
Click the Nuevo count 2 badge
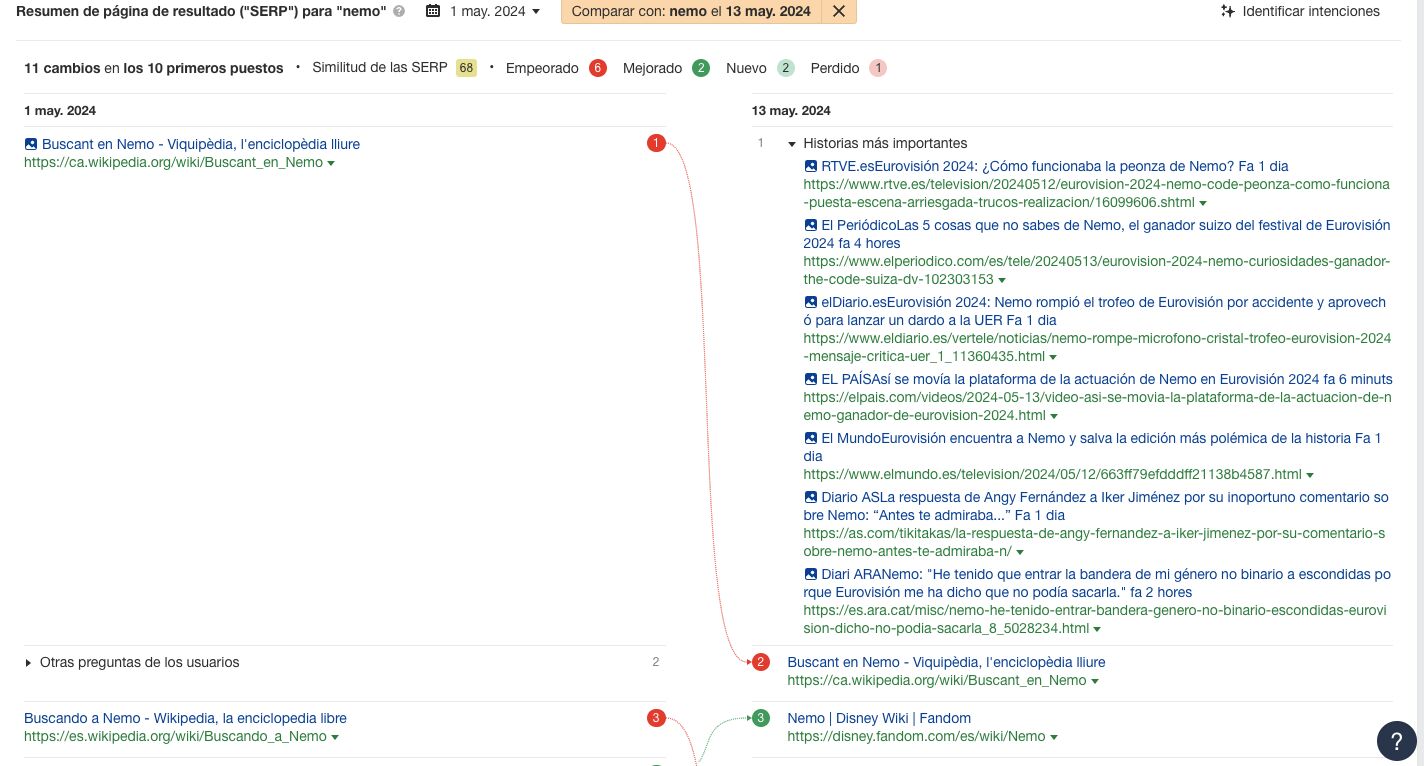[786, 68]
